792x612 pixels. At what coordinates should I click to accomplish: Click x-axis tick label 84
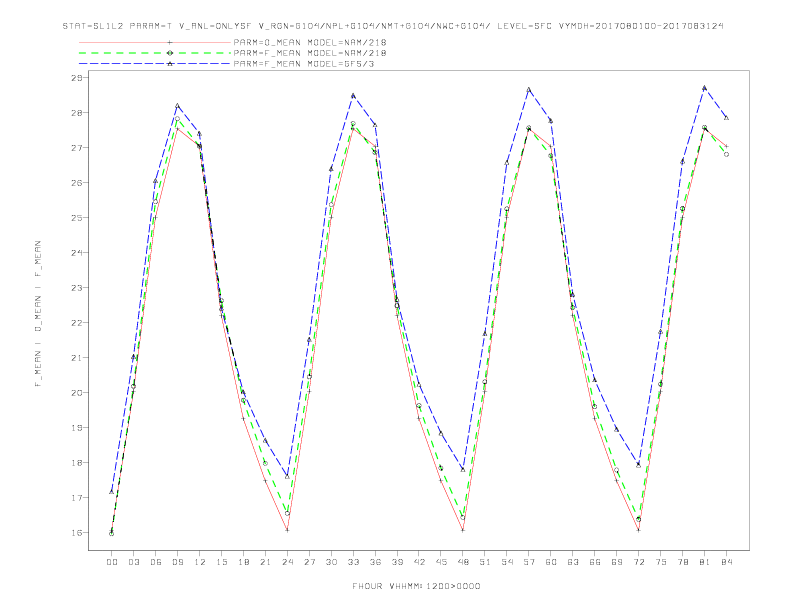(x=726, y=562)
